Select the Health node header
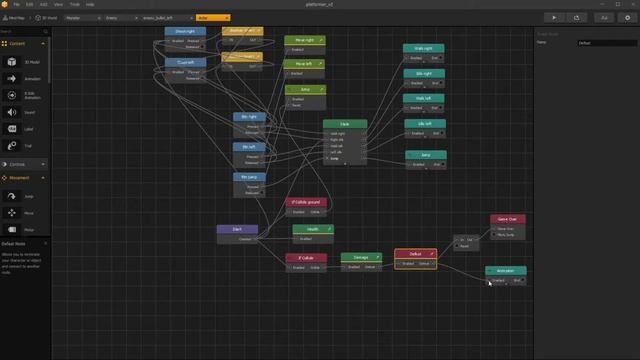Viewport: 640px width, 360px height. 313,229
